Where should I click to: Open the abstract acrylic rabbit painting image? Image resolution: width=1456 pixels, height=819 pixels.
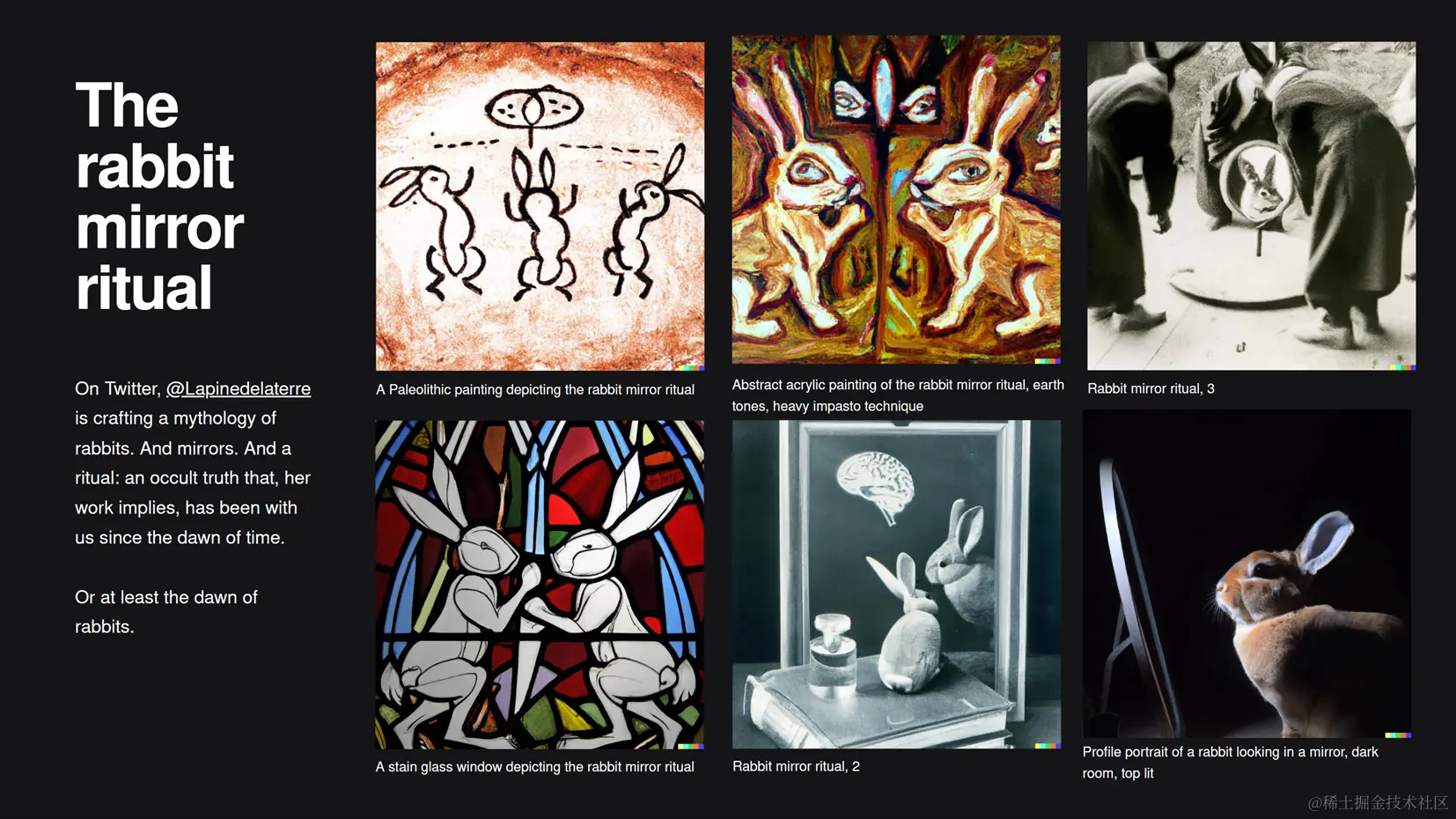(896, 200)
